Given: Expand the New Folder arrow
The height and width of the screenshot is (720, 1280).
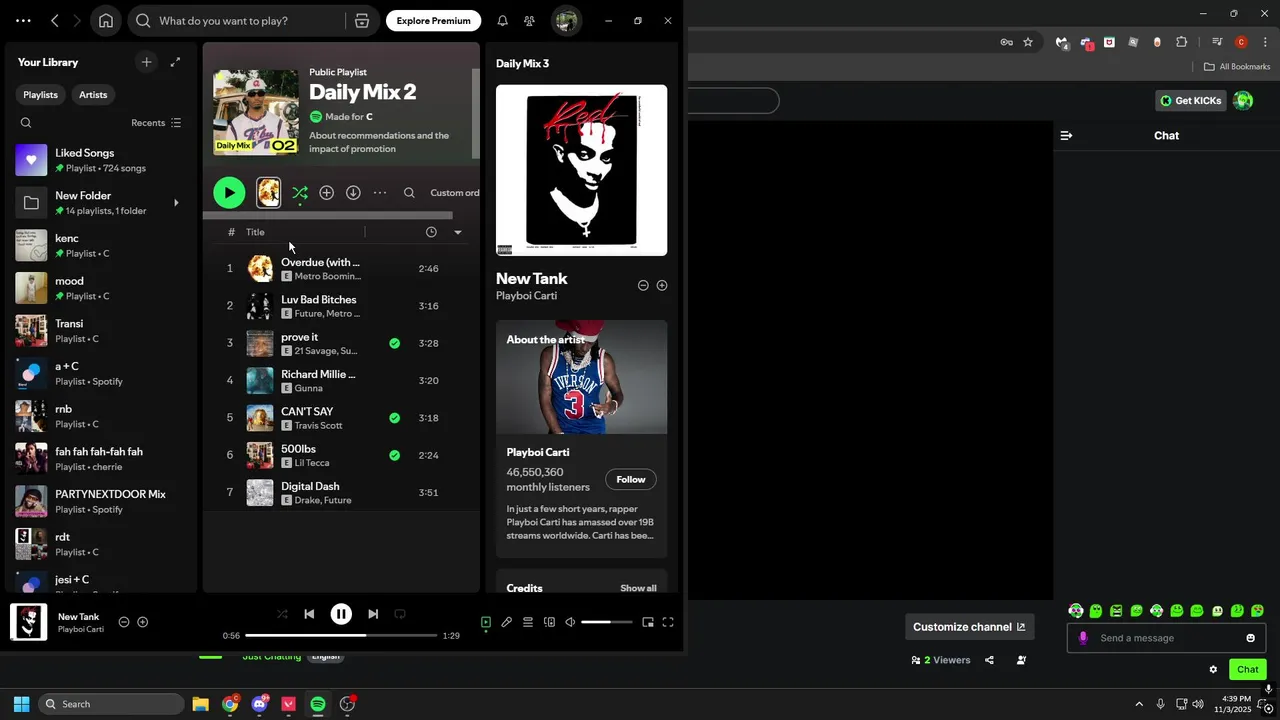Looking at the screenshot, I should click(x=176, y=203).
